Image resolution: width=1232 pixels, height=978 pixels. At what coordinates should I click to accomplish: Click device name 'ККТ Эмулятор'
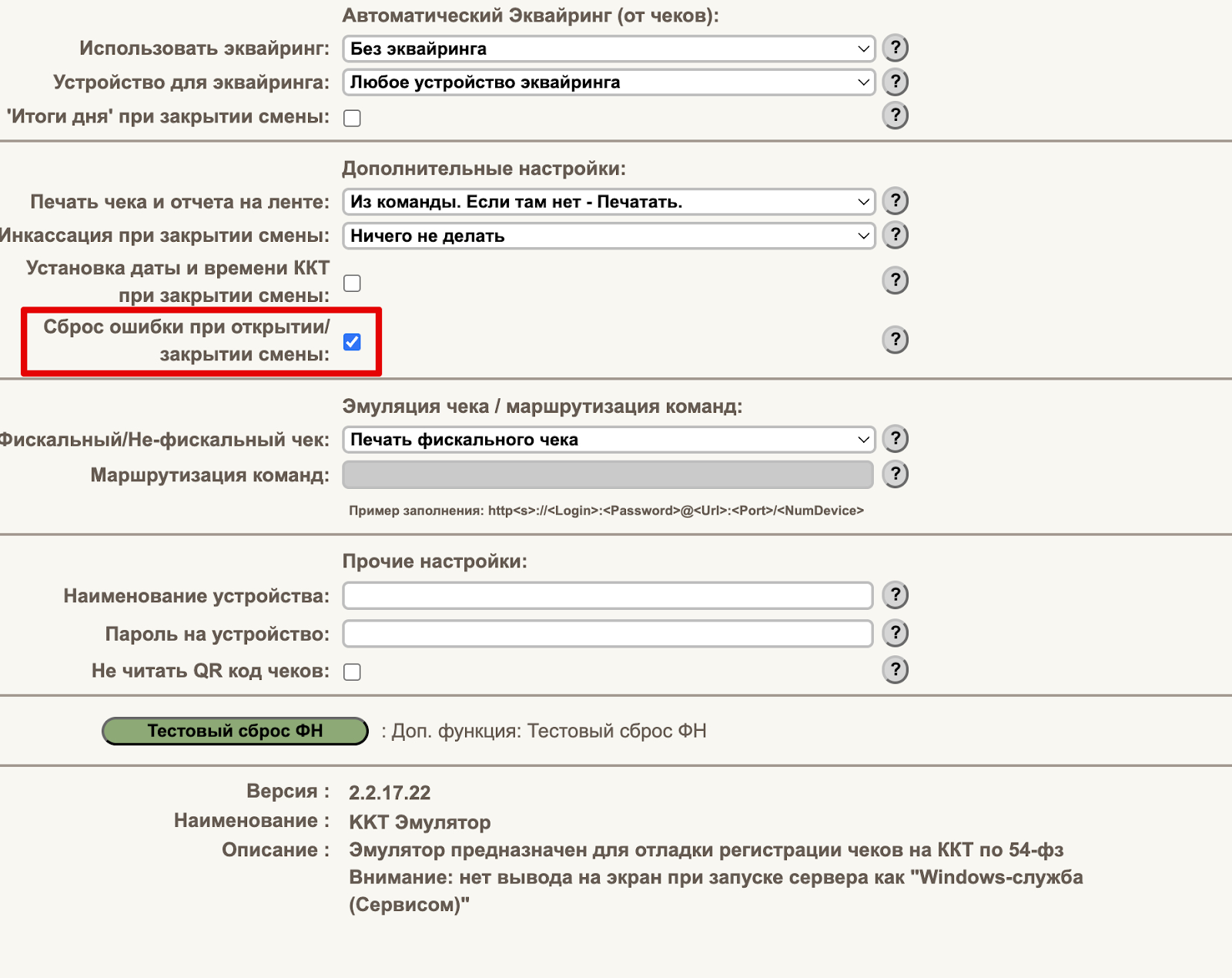(420, 822)
